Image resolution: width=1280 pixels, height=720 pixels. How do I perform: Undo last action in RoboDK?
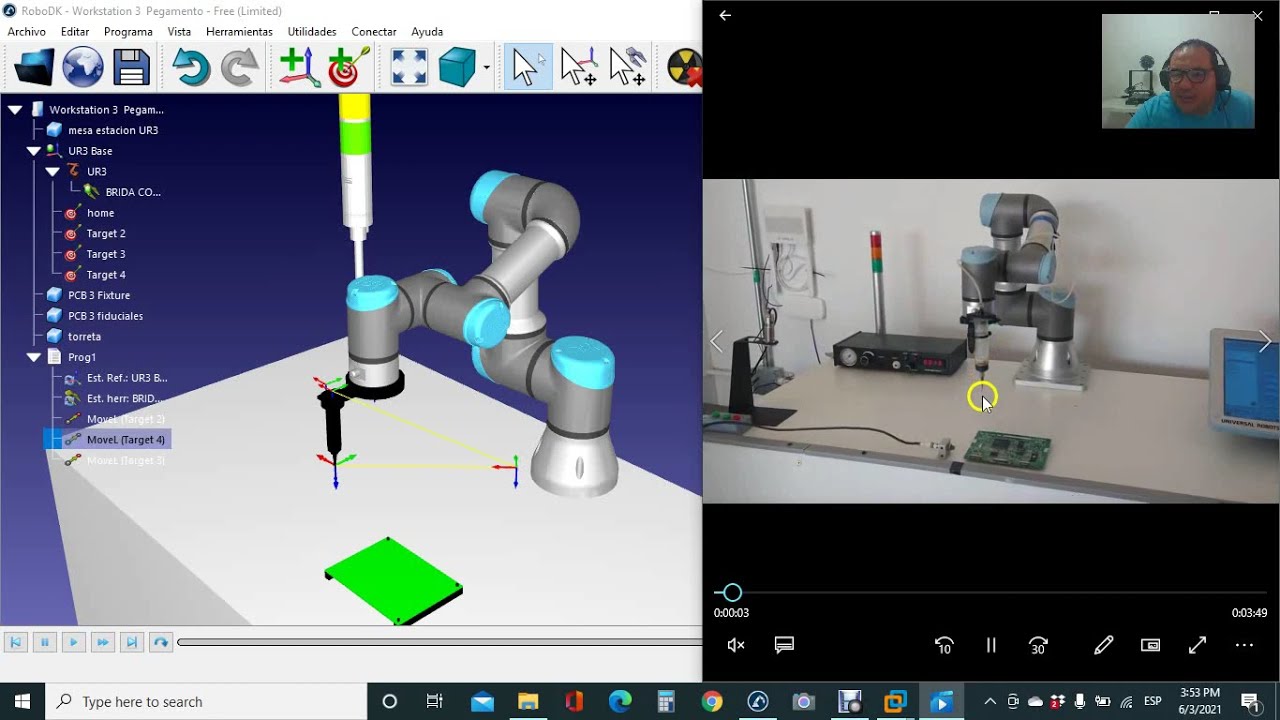pyautogui.click(x=191, y=68)
